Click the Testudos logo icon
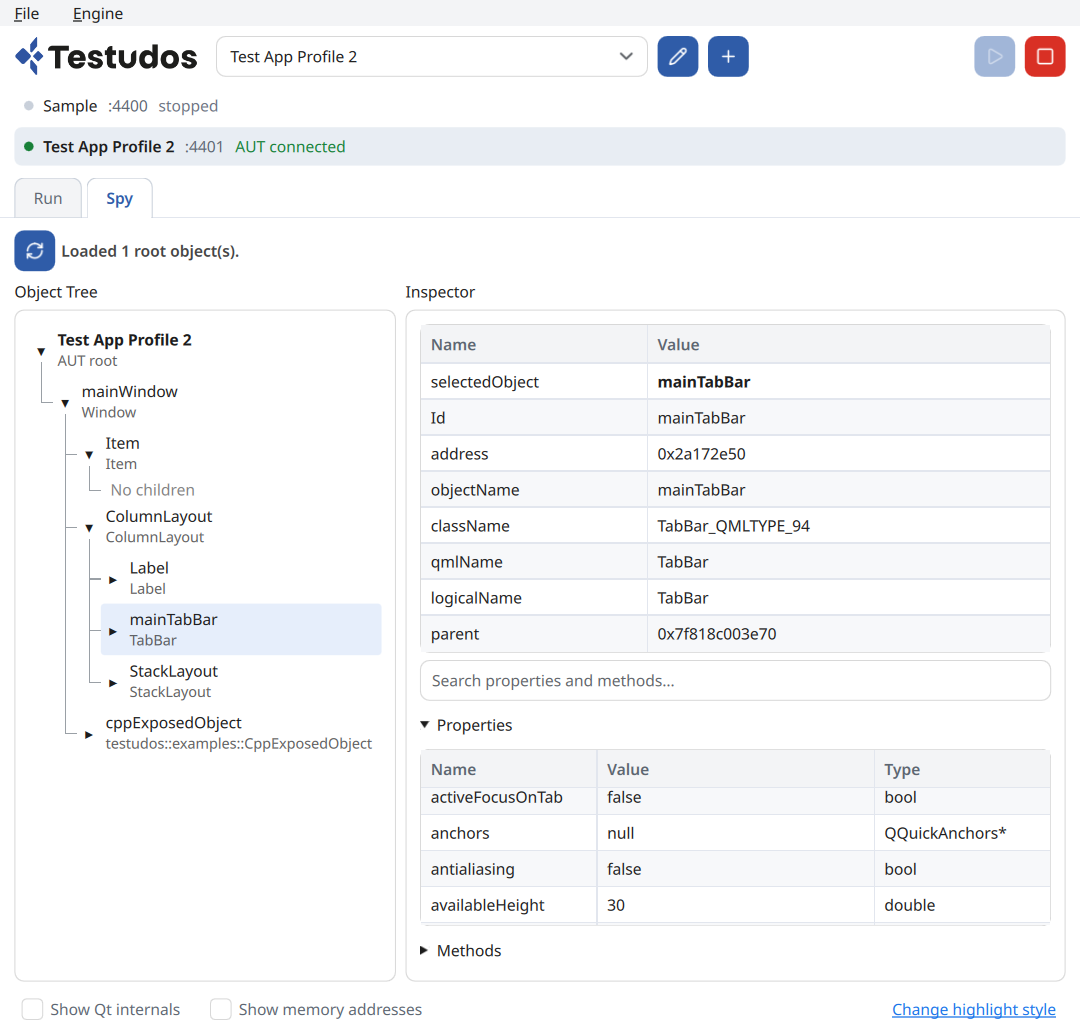 [x=29, y=56]
